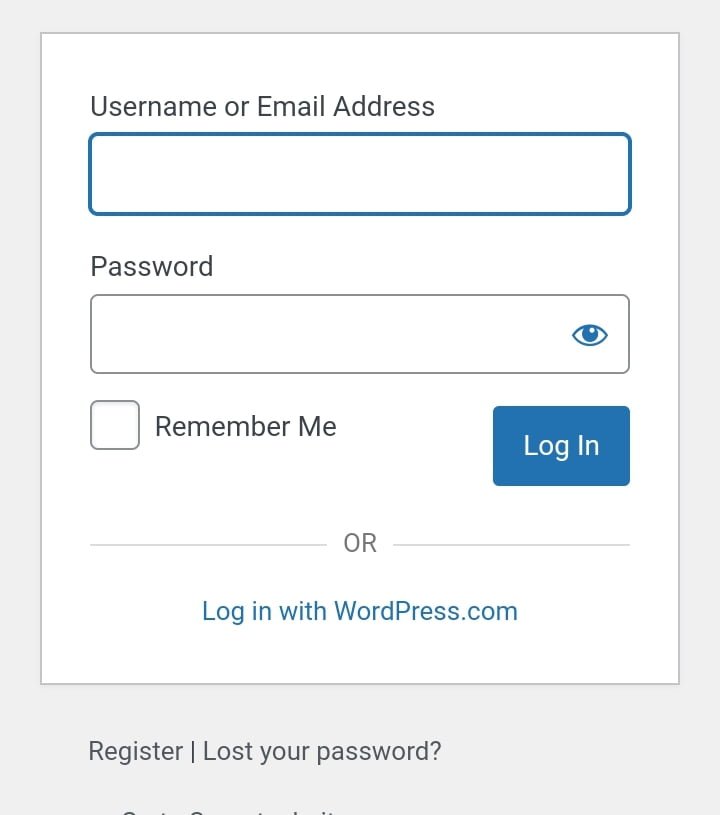Screen dimensions: 720x815
Task: Show password using the eye icon
Action: [x=590, y=335]
